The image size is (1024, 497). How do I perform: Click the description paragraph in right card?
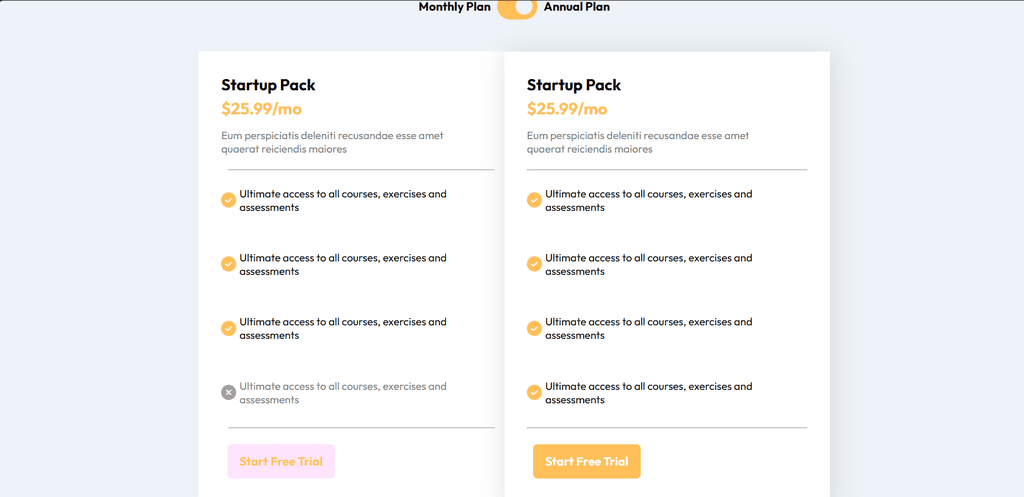638,142
